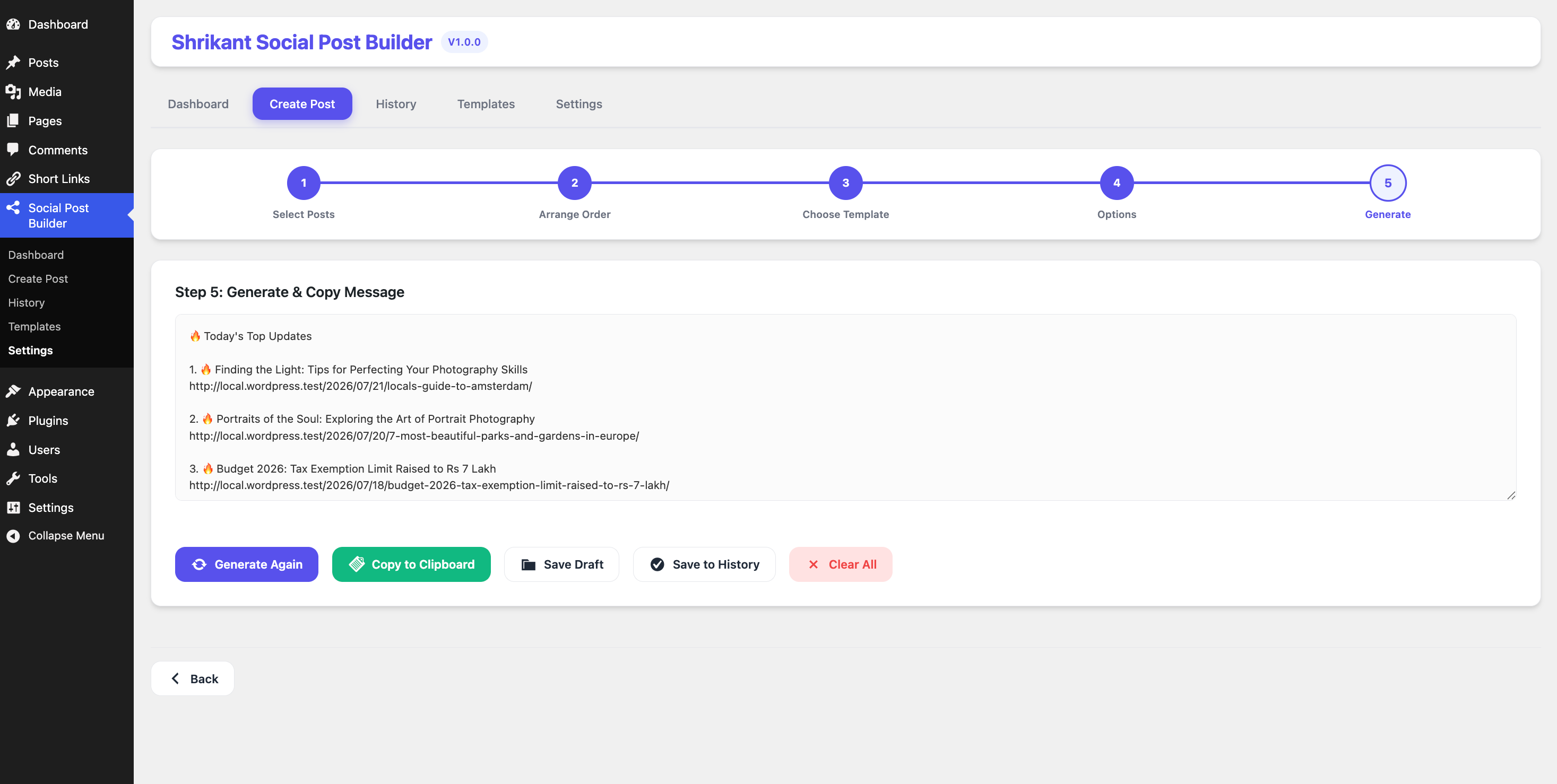Click the Save to History button
Viewport: 1557px width, 784px height.
coord(704,564)
